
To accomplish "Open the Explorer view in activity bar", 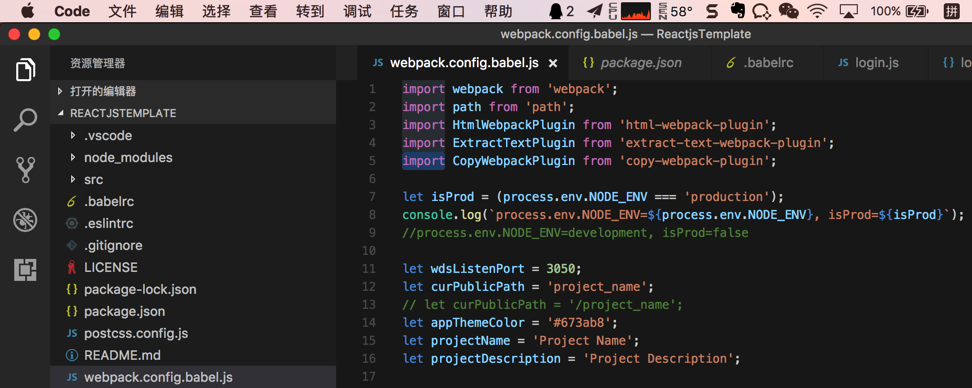I will tap(25, 69).
